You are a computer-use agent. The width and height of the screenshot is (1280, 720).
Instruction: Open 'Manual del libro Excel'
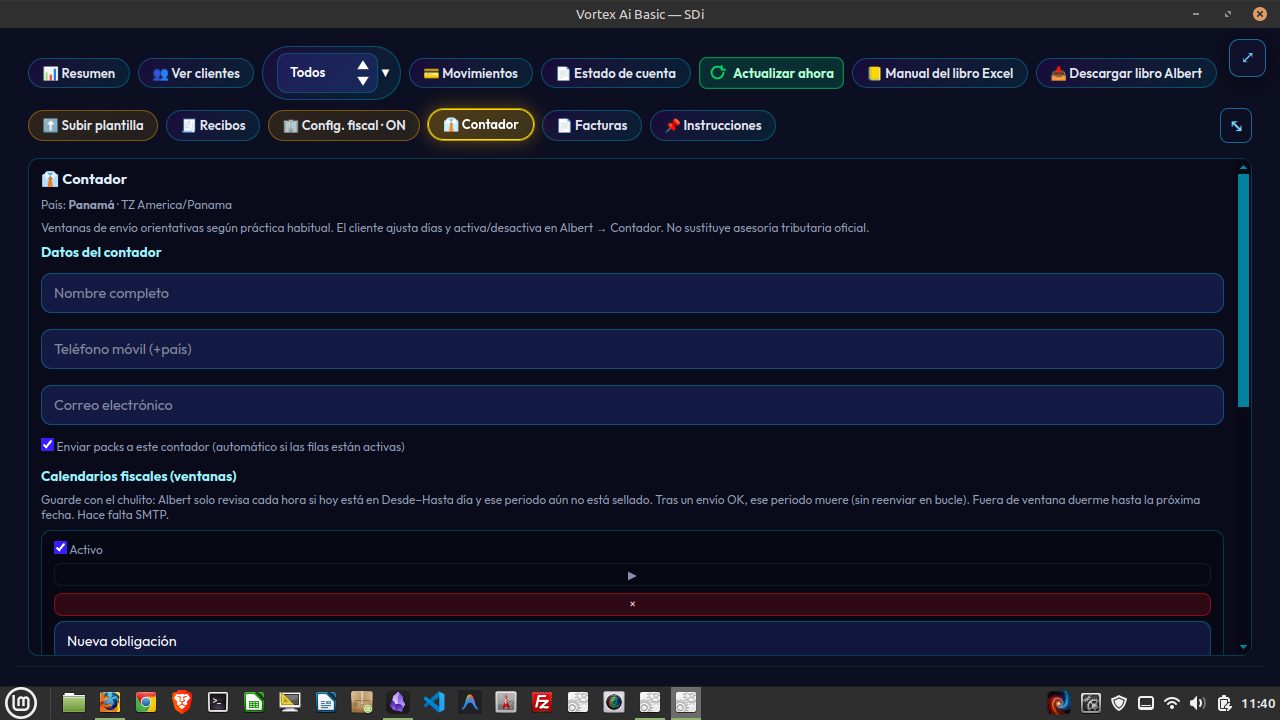[x=940, y=73]
